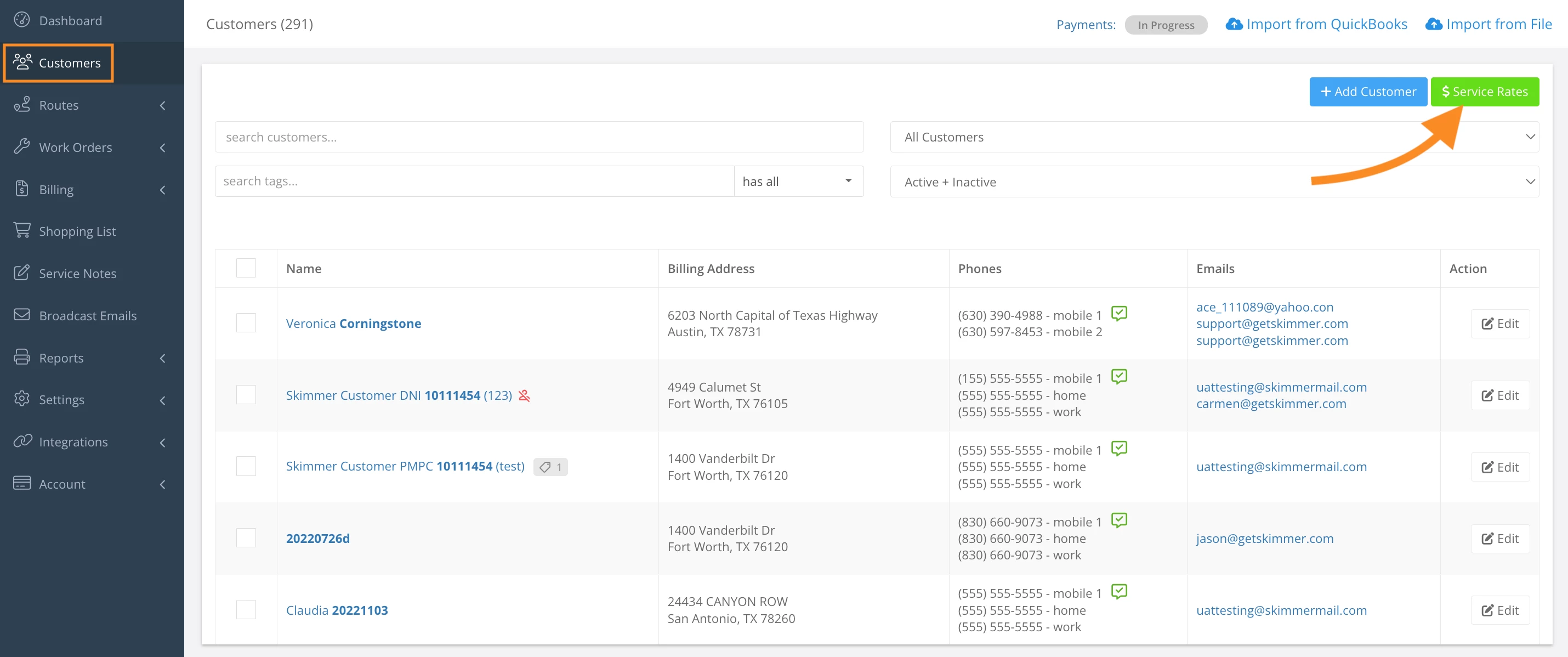Click the search customers input field
The width and height of the screenshot is (1568, 657).
tap(539, 137)
